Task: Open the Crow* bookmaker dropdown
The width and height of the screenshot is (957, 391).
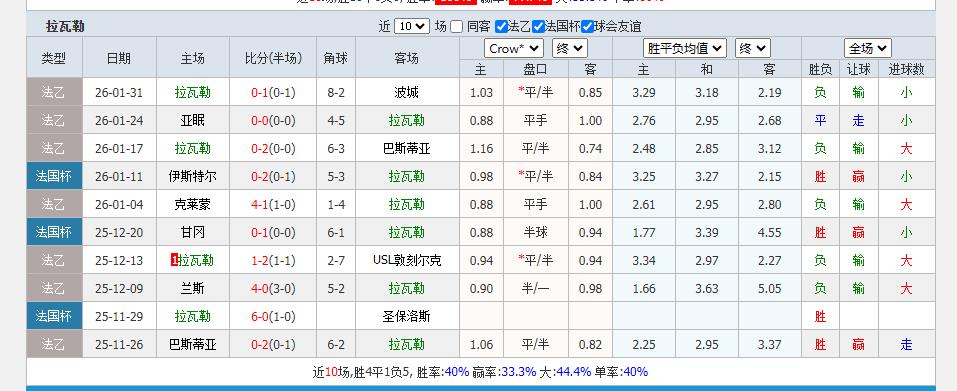Action: [514, 48]
